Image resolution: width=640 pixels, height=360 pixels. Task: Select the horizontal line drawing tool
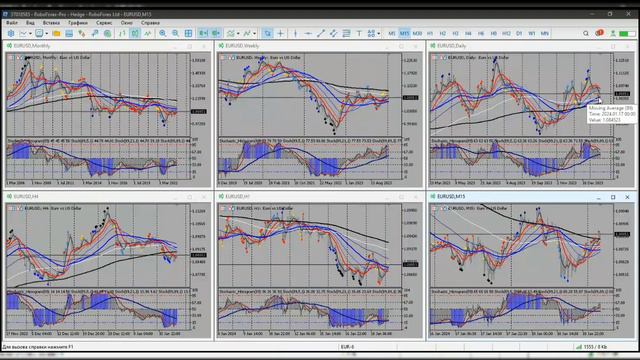(x=308, y=33)
